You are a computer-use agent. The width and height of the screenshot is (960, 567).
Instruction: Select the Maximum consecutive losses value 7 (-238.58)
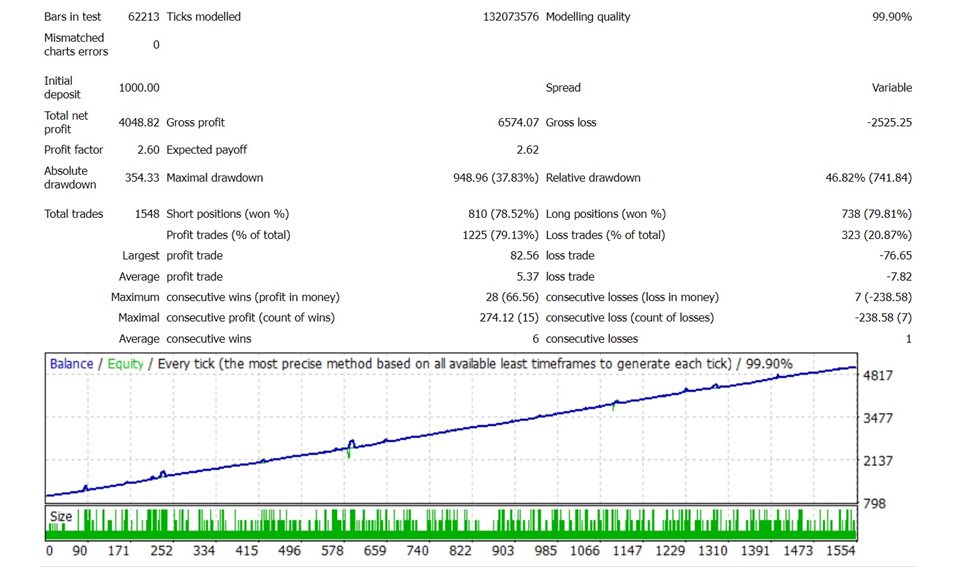pyautogui.click(x=883, y=297)
